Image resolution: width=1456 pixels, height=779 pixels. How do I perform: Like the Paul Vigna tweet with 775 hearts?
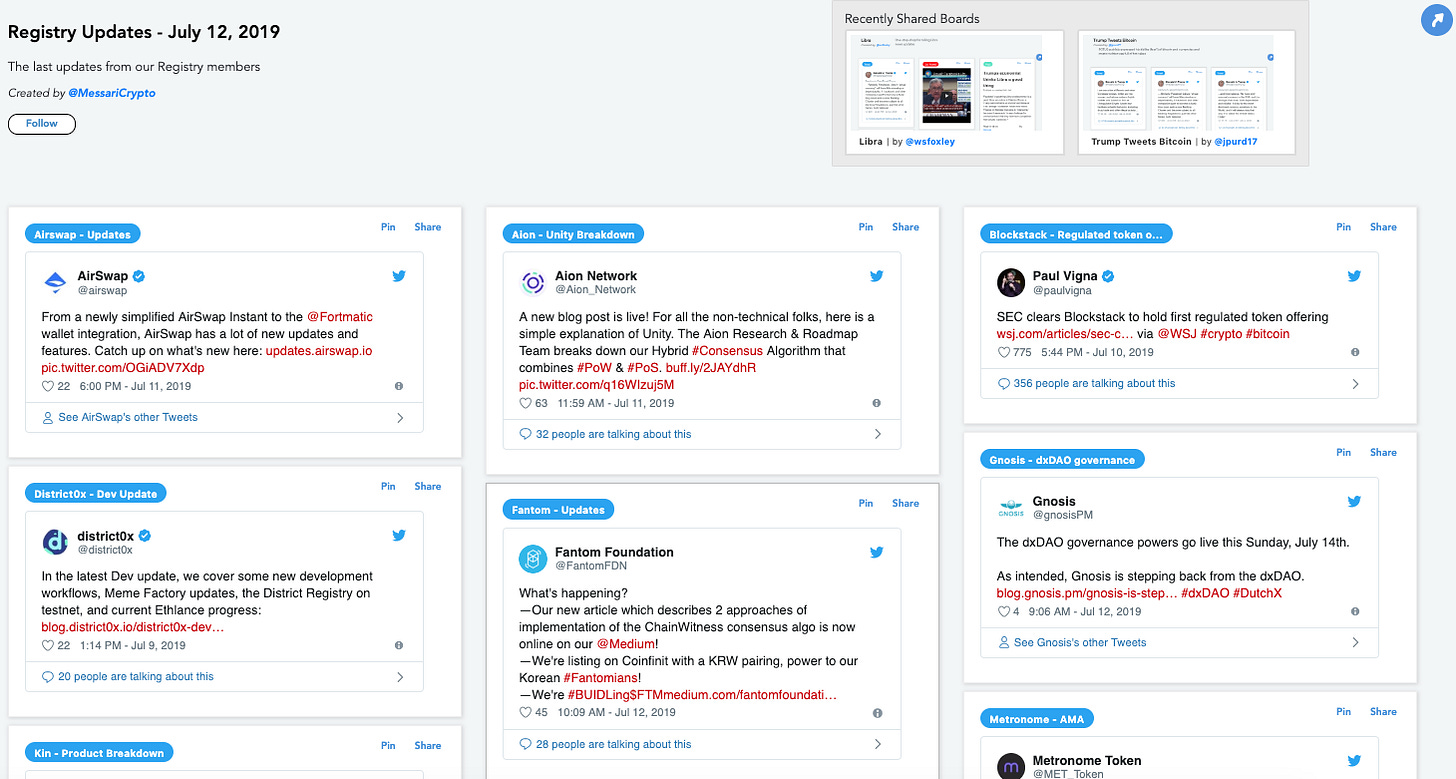[x=1004, y=352]
